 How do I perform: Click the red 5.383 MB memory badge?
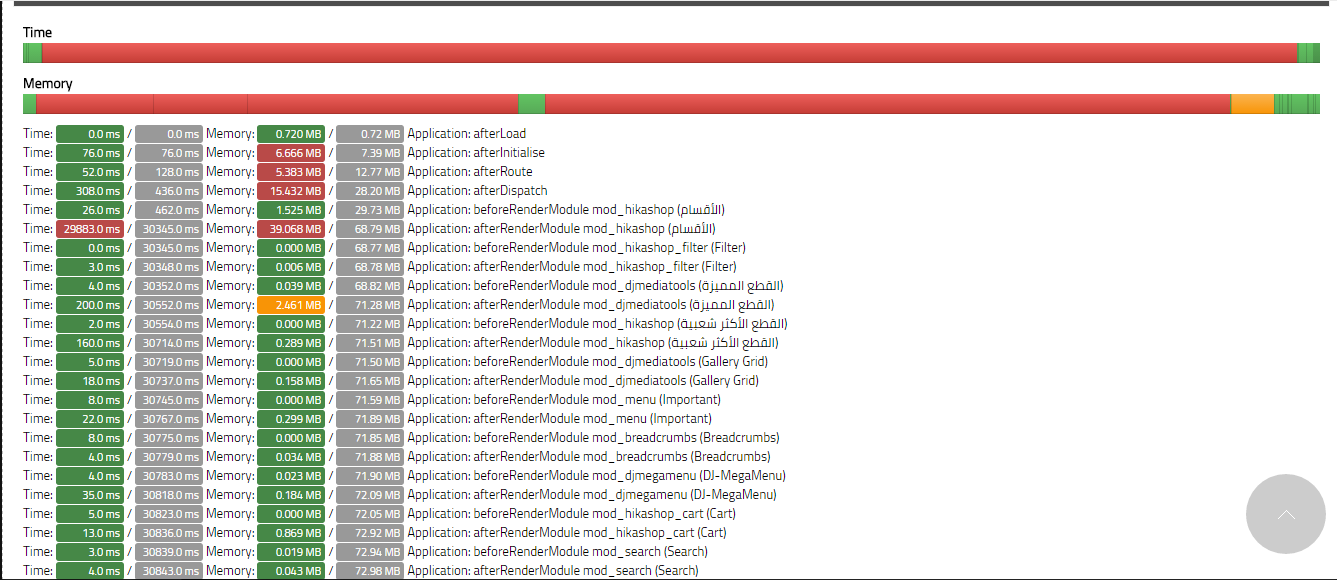click(291, 172)
